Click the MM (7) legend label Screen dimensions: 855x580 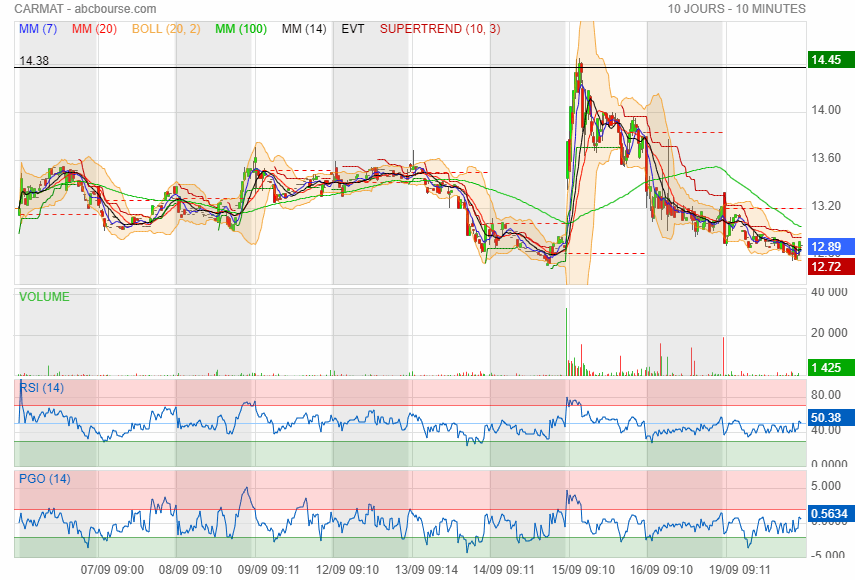pyautogui.click(x=39, y=29)
